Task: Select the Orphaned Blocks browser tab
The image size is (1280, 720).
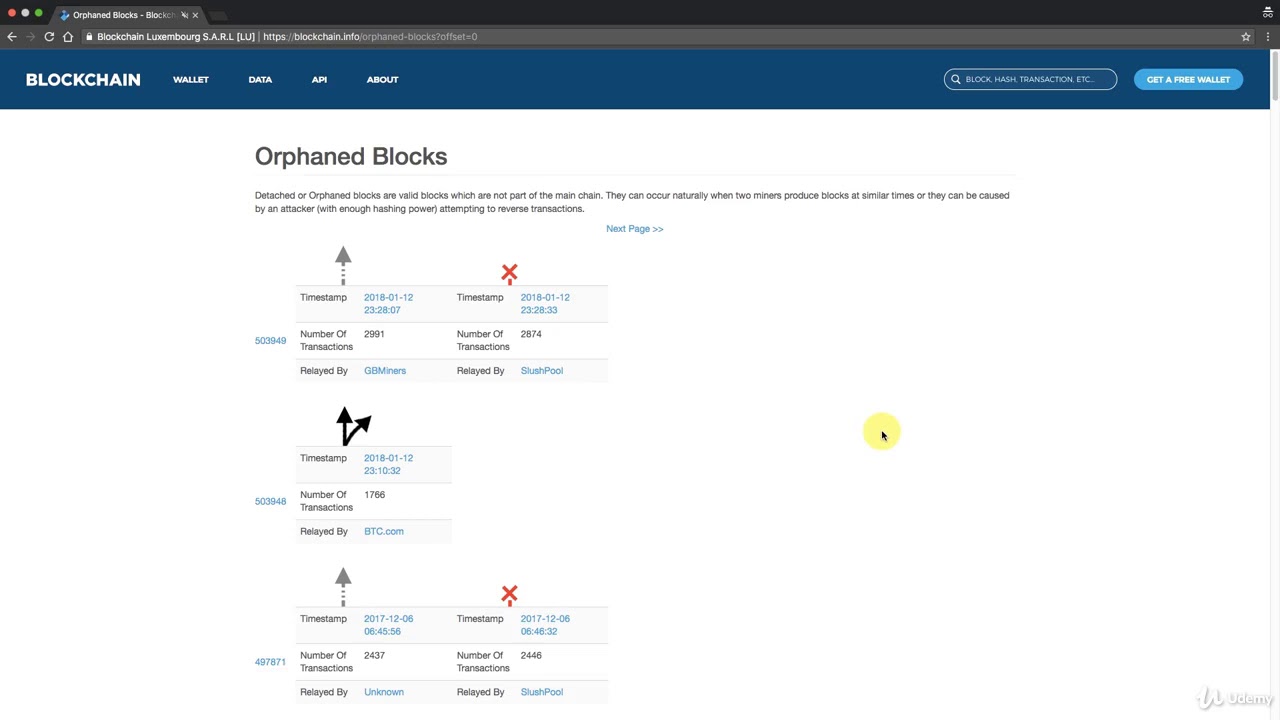Action: pyautogui.click(x=125, y=15)
